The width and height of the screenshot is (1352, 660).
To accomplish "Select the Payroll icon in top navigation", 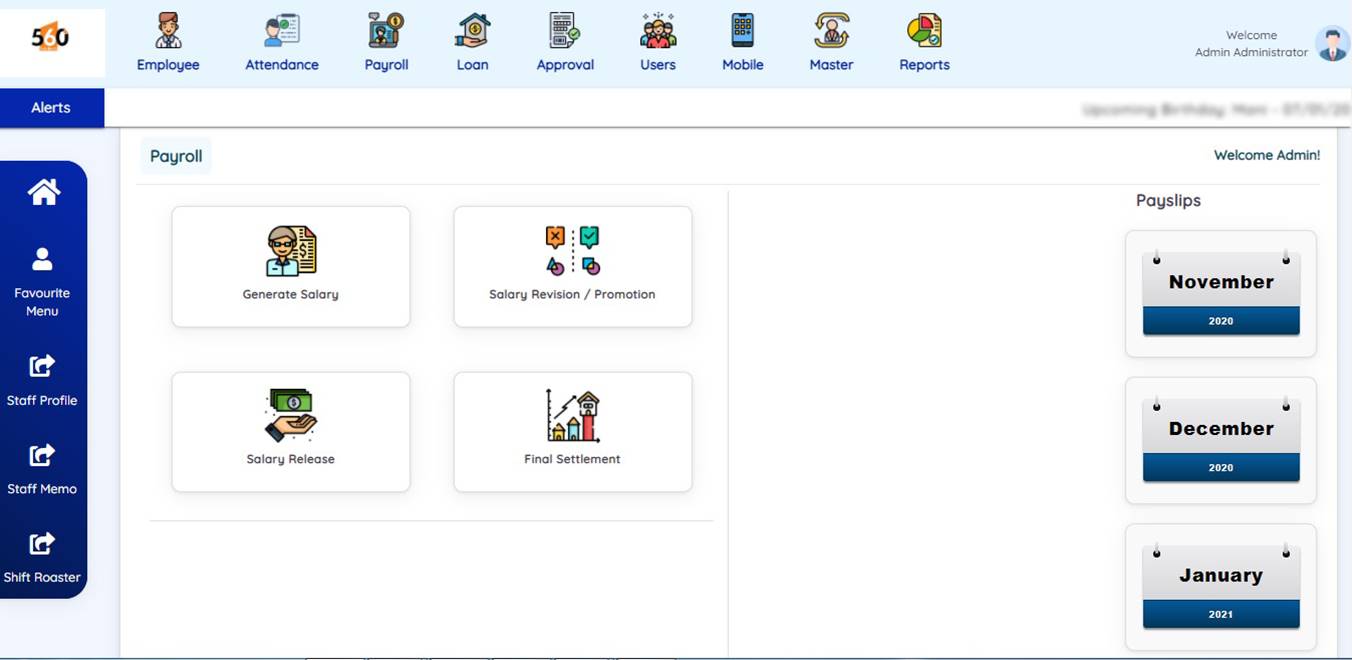I will coord(386,32).
